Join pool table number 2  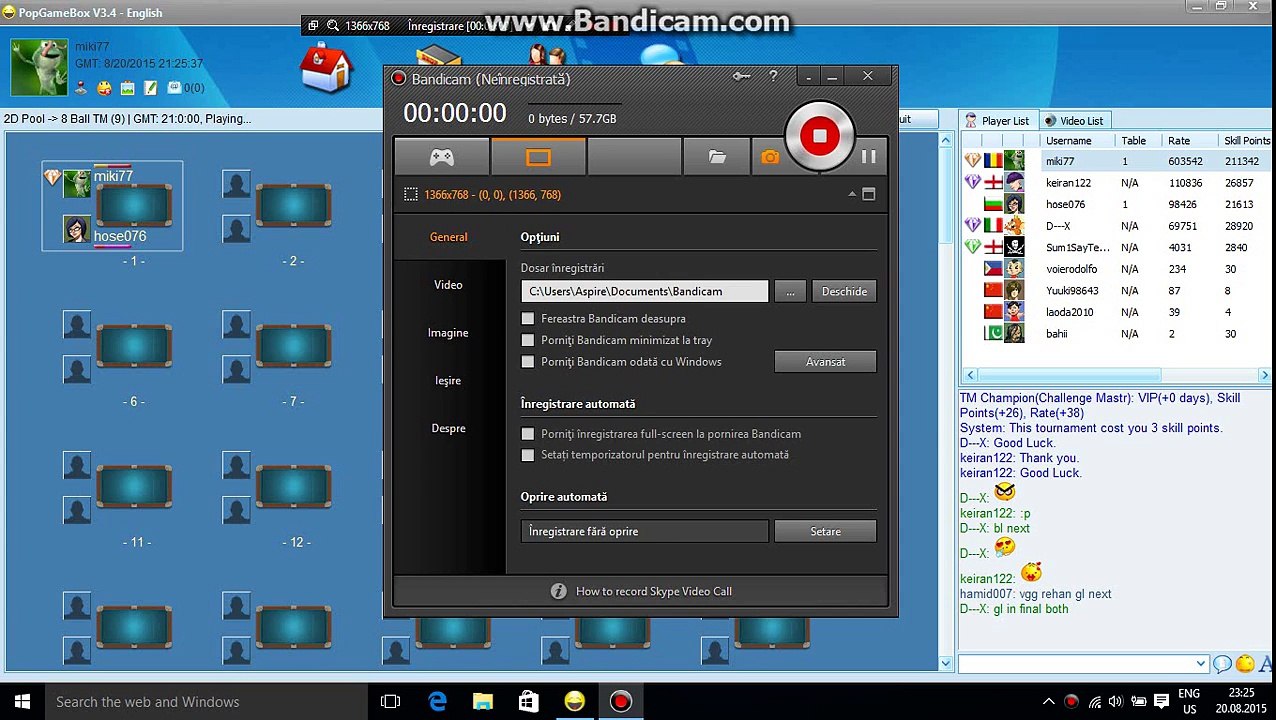(293, 206)
